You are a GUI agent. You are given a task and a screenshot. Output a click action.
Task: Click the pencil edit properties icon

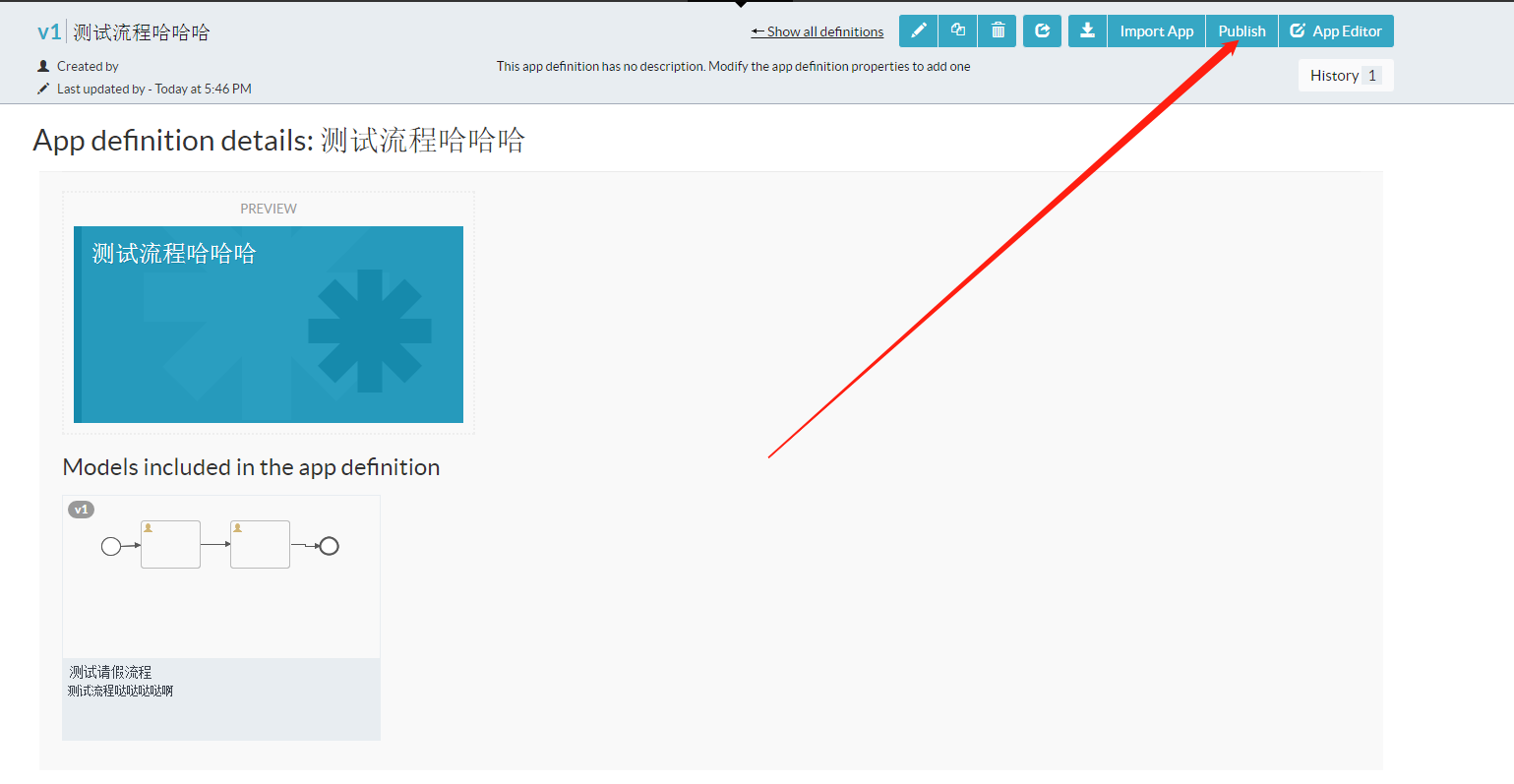919,31
